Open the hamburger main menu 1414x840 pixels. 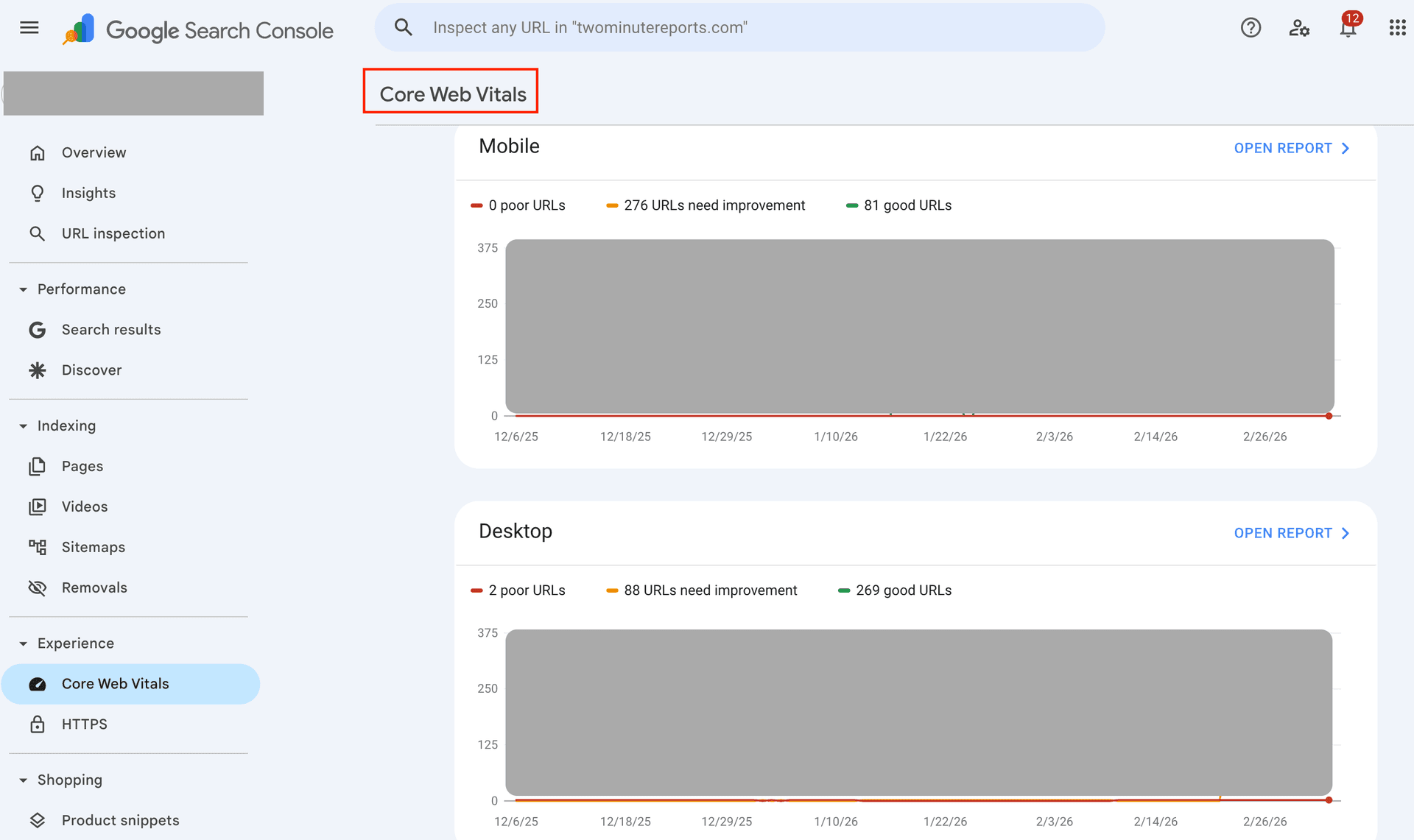[29, 28]
